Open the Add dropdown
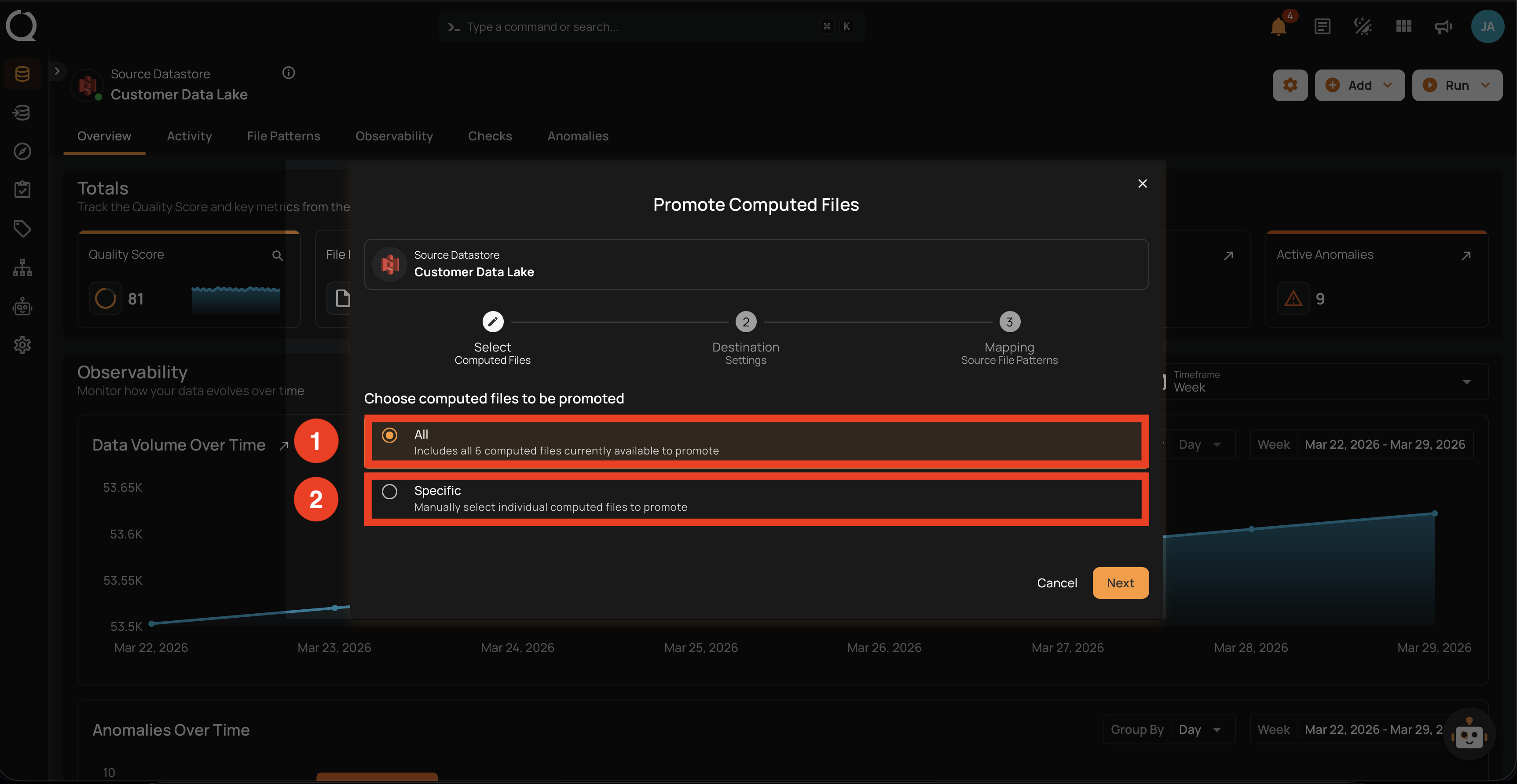 [x=1359, y=85]
